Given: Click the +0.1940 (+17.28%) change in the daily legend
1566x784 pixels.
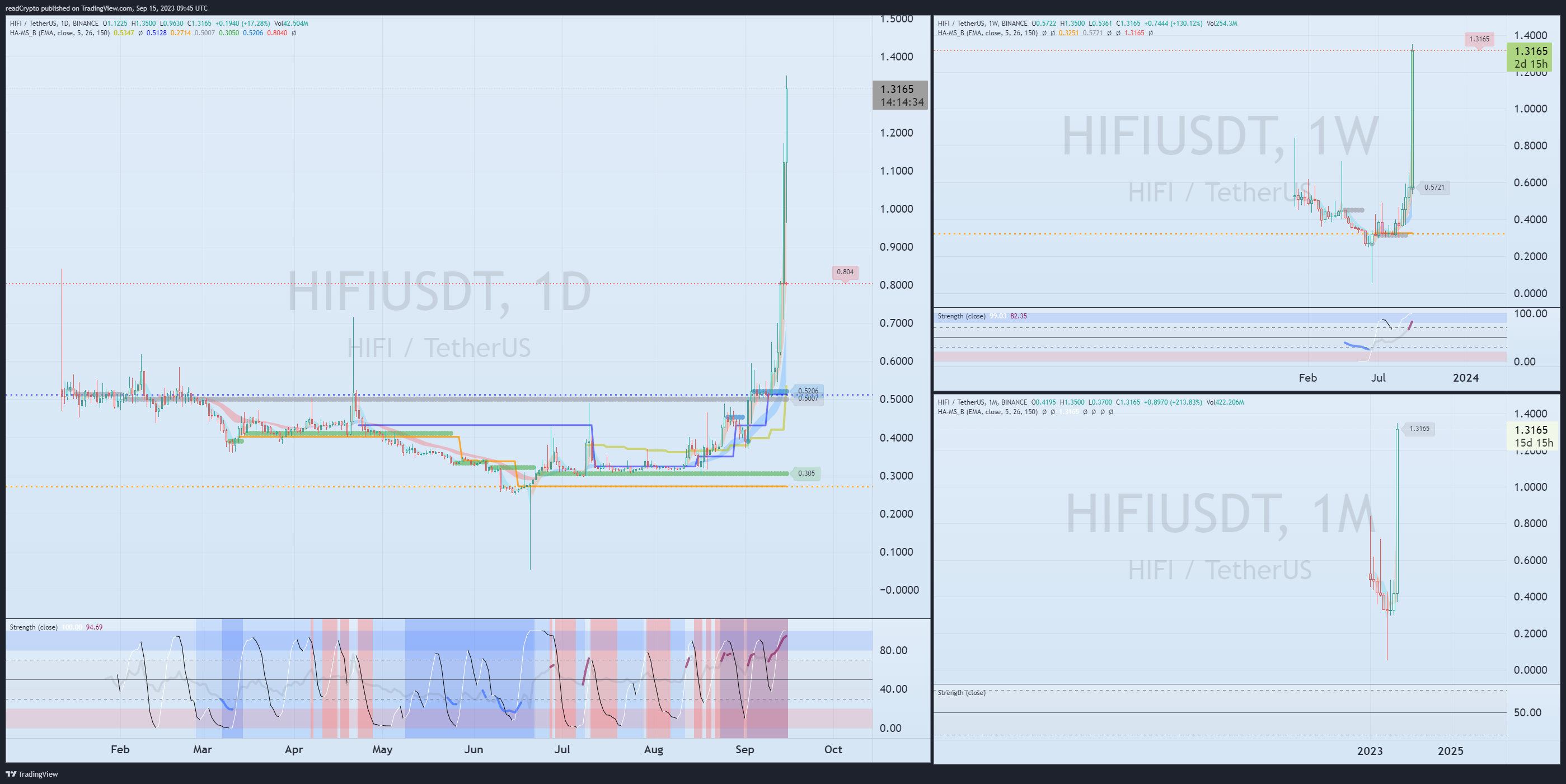Looking at the screenshot, I should point(242,23).
